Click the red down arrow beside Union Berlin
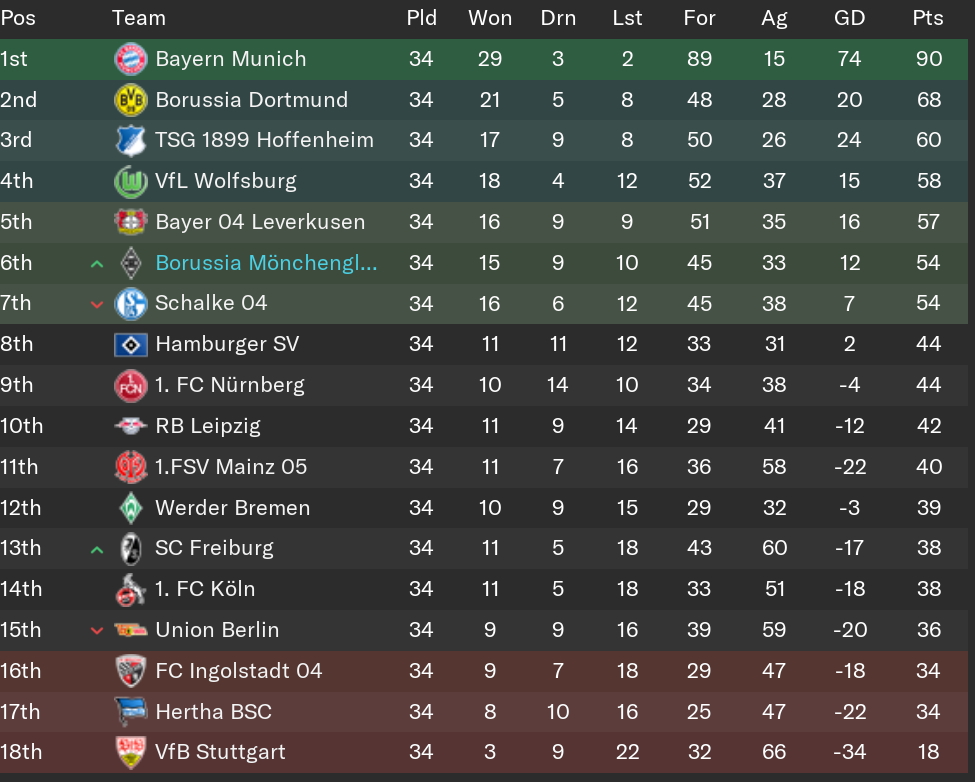Screen dimensions: 975x782 pyautogui.click(x=96, y=631)
